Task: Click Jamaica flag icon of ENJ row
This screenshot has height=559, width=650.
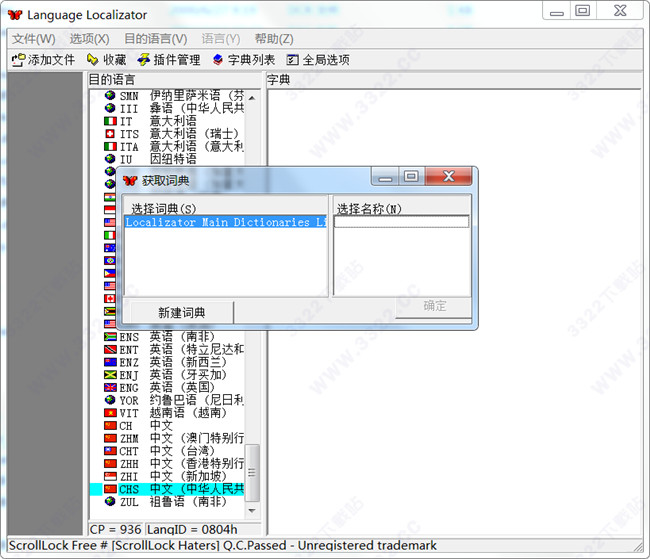Action: tap(110, 375)
